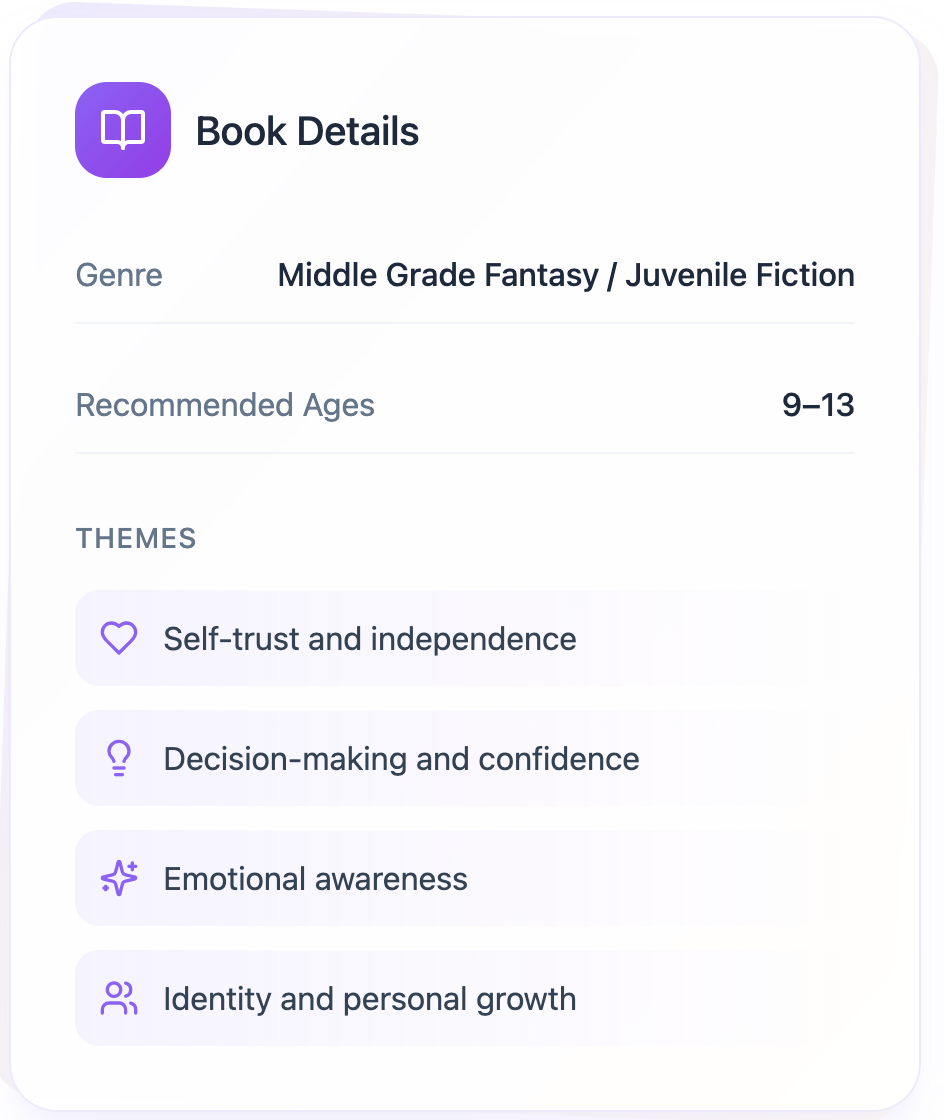
Task: Select the Self-trust and independence theme text
Action: (370, 639)
